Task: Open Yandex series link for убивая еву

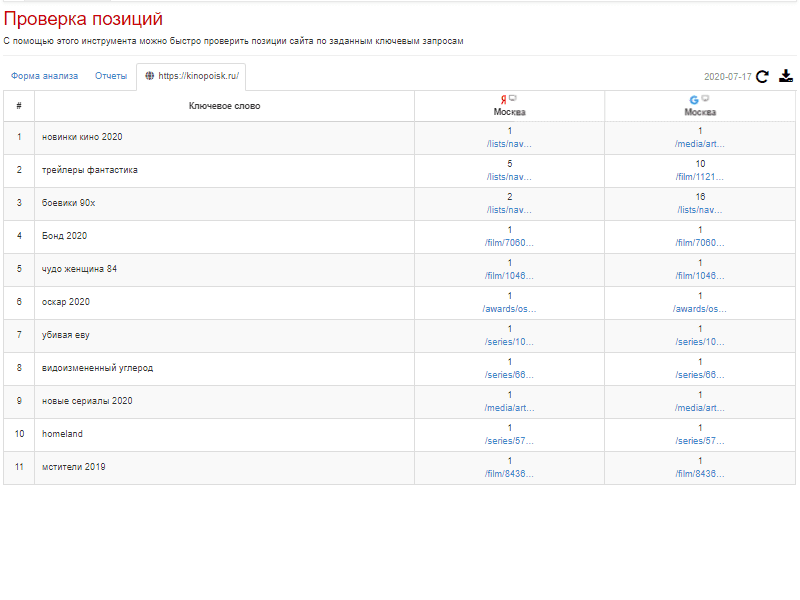Action: pyautogui.click(x=509, y=342)
